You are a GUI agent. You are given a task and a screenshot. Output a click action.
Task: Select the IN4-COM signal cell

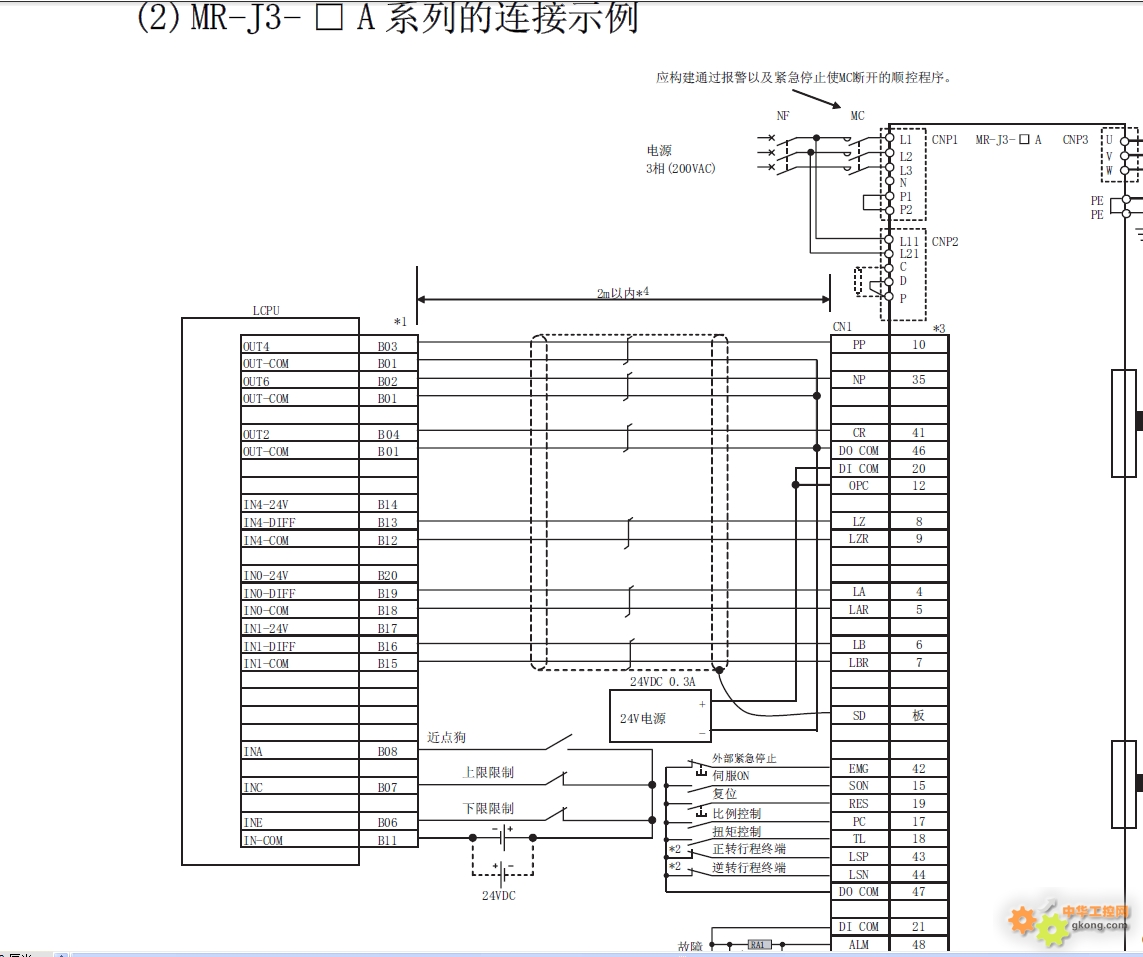[300, 540]
